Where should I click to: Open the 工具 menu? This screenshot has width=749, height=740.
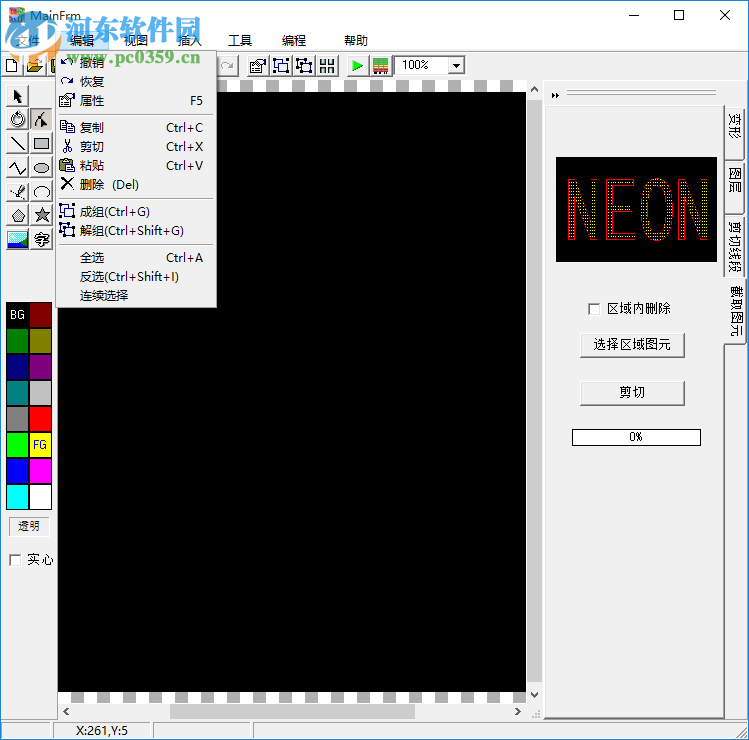tap(240, 41)
